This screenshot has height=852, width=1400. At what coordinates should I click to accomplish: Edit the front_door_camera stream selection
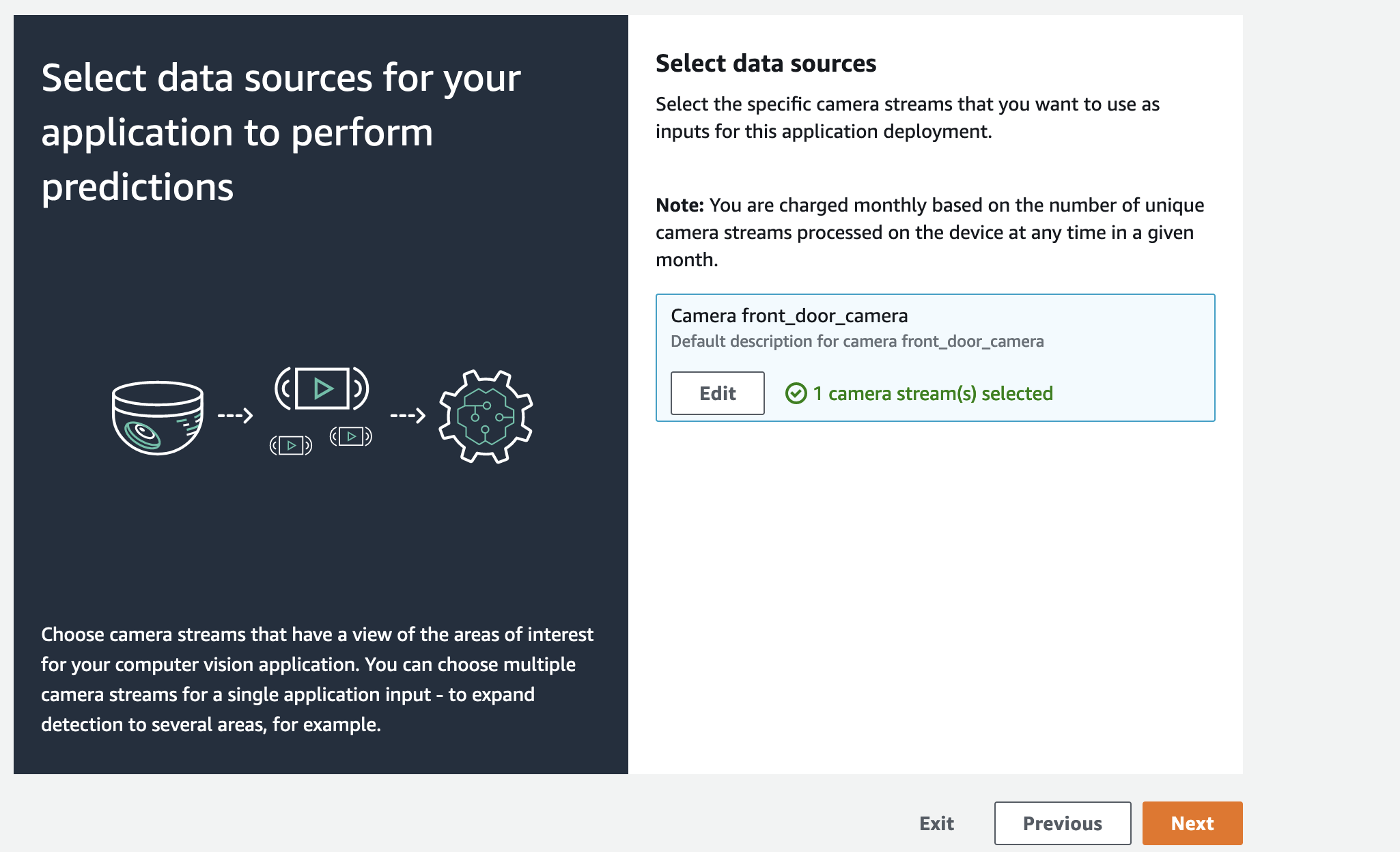point(717,393)
